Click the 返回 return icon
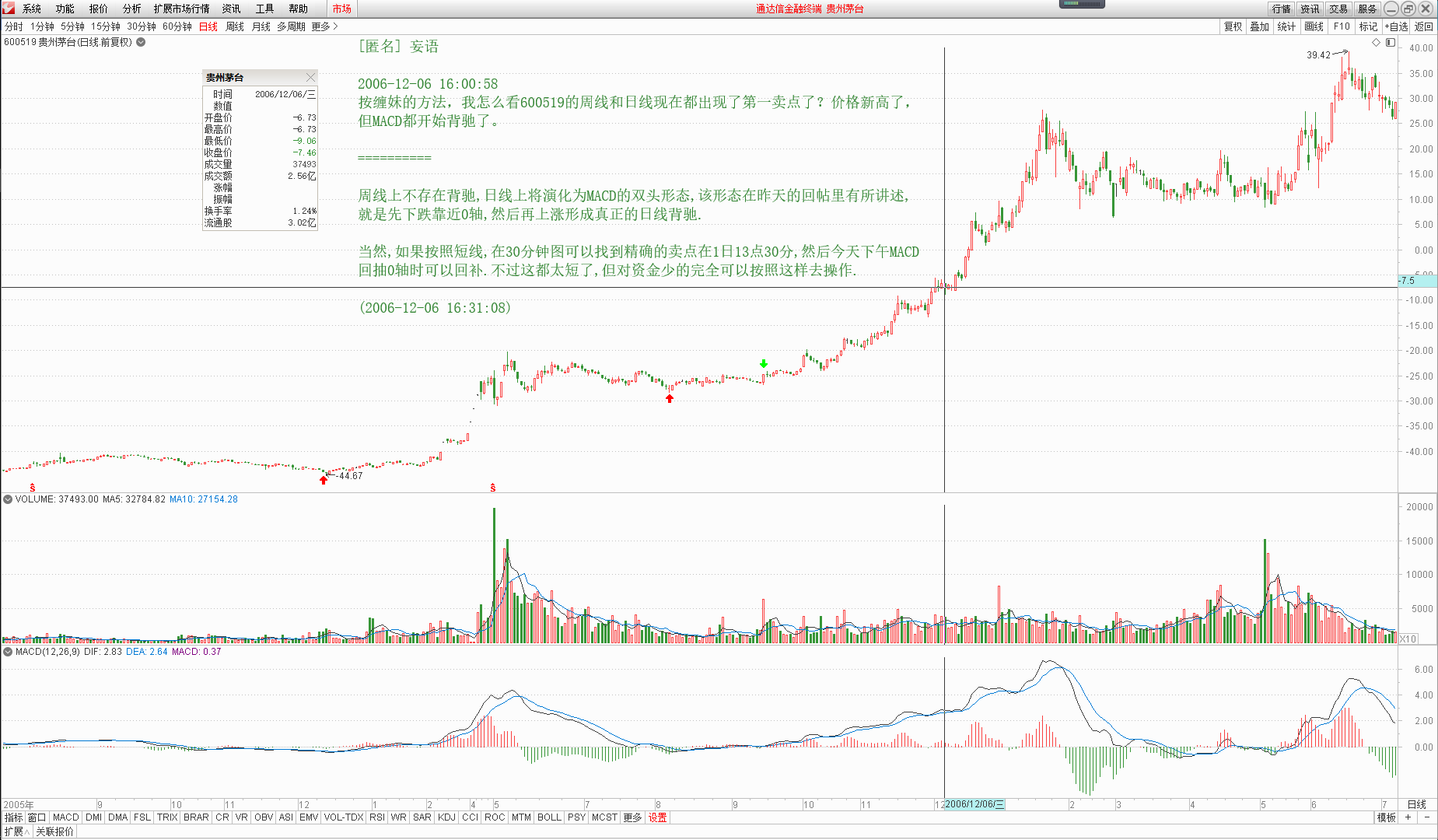Screen dimensions: 1438x840 coord(1423,26)
